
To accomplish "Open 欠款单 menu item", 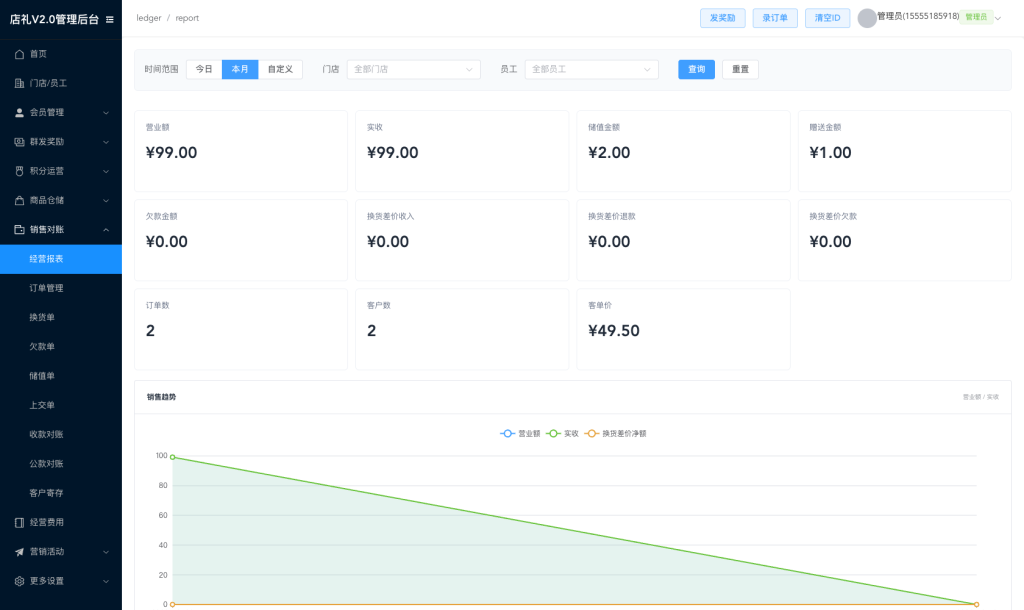I will pos(61,347).
